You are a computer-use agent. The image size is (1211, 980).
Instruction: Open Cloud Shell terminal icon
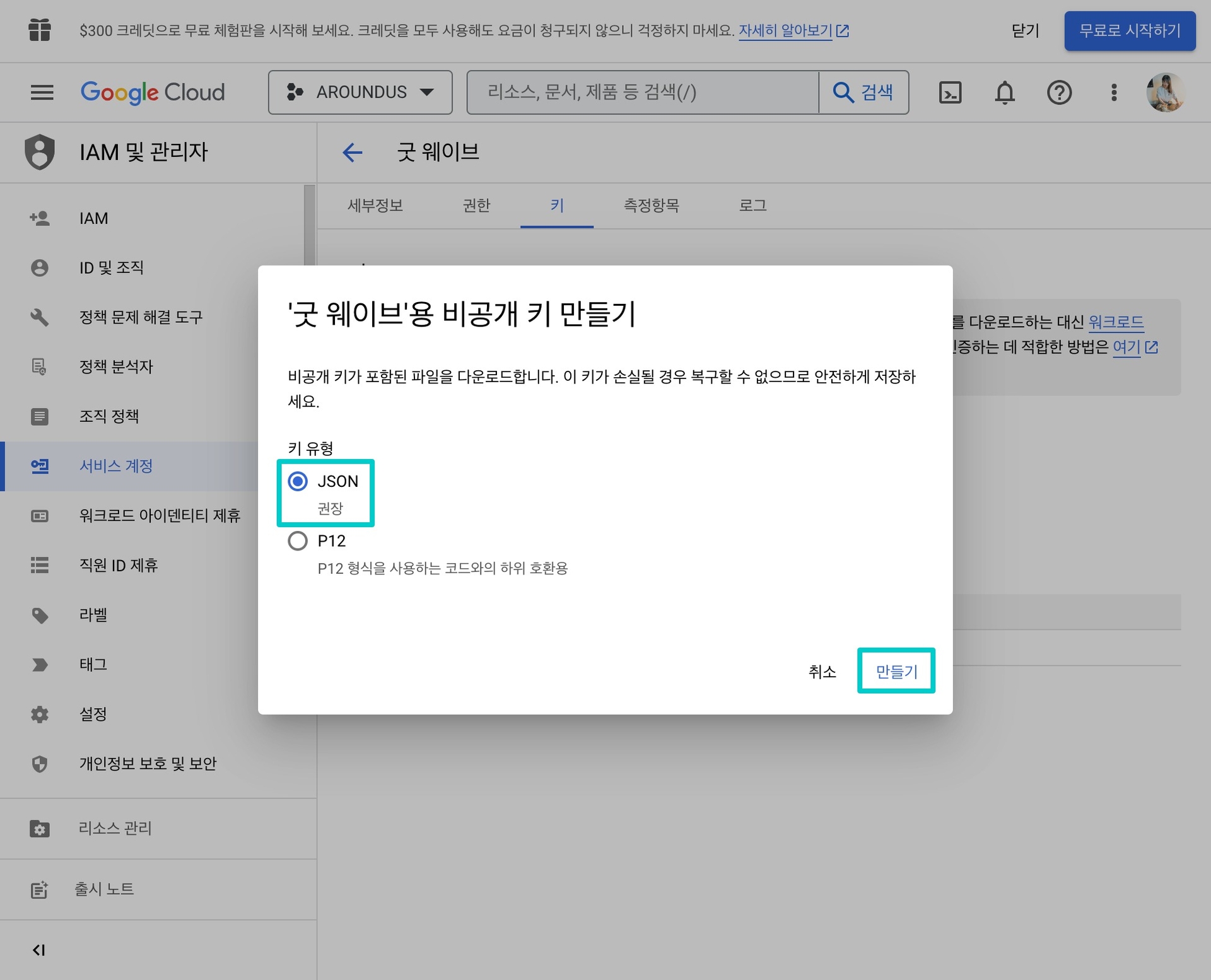pos(950,93)
